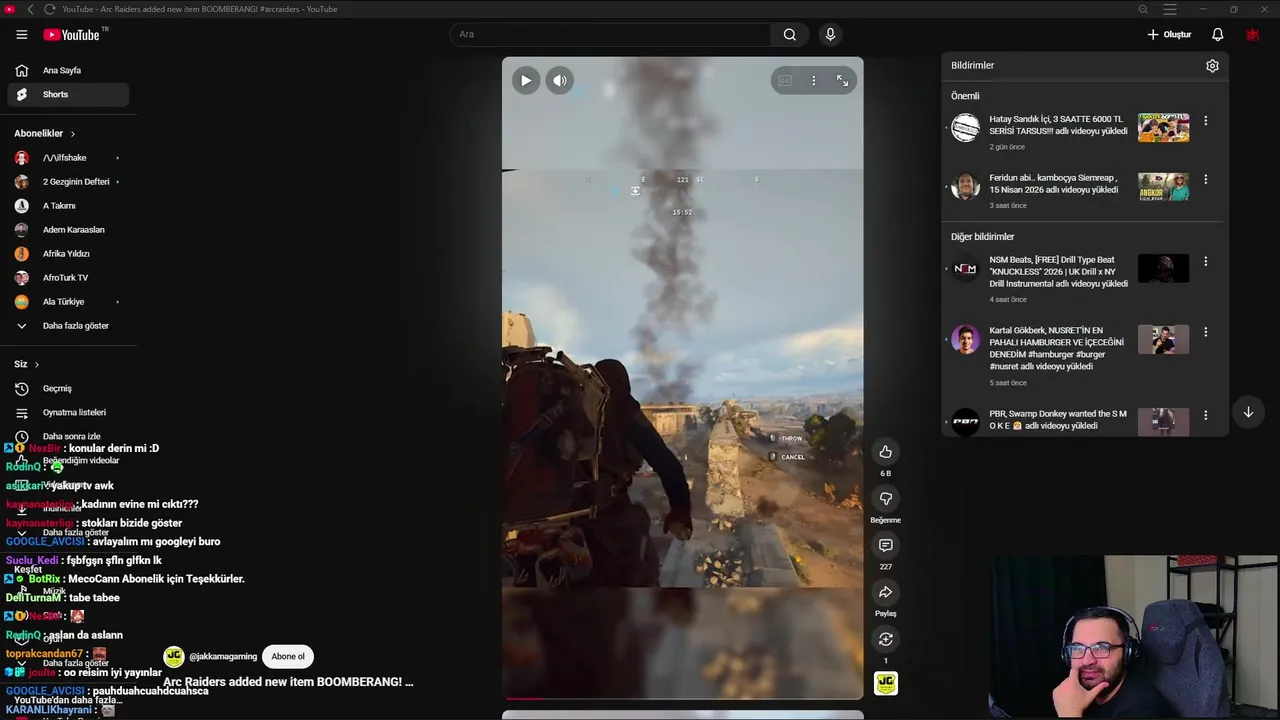Open the Feridun abi channel avatar
The height and width of the screenshot is (720, 1280).
965,187
